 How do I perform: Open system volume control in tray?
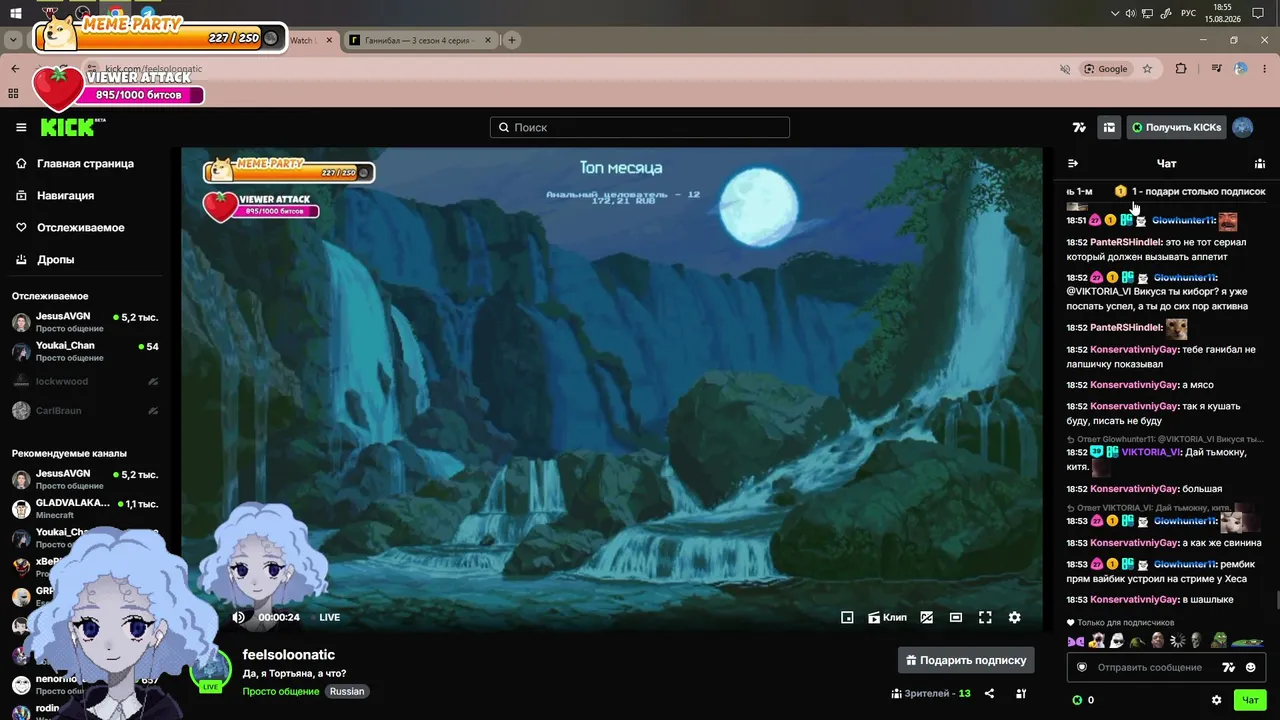pos(1130,13)
